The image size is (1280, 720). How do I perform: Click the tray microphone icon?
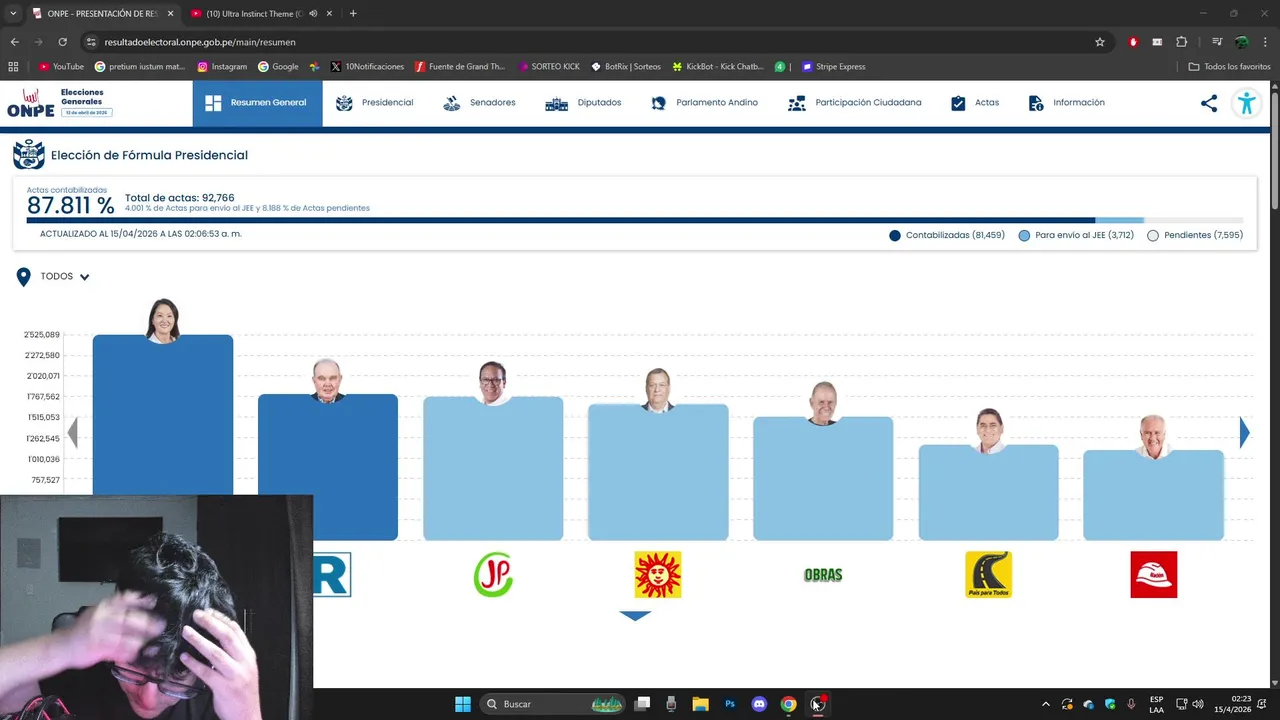click(1131, 704)
